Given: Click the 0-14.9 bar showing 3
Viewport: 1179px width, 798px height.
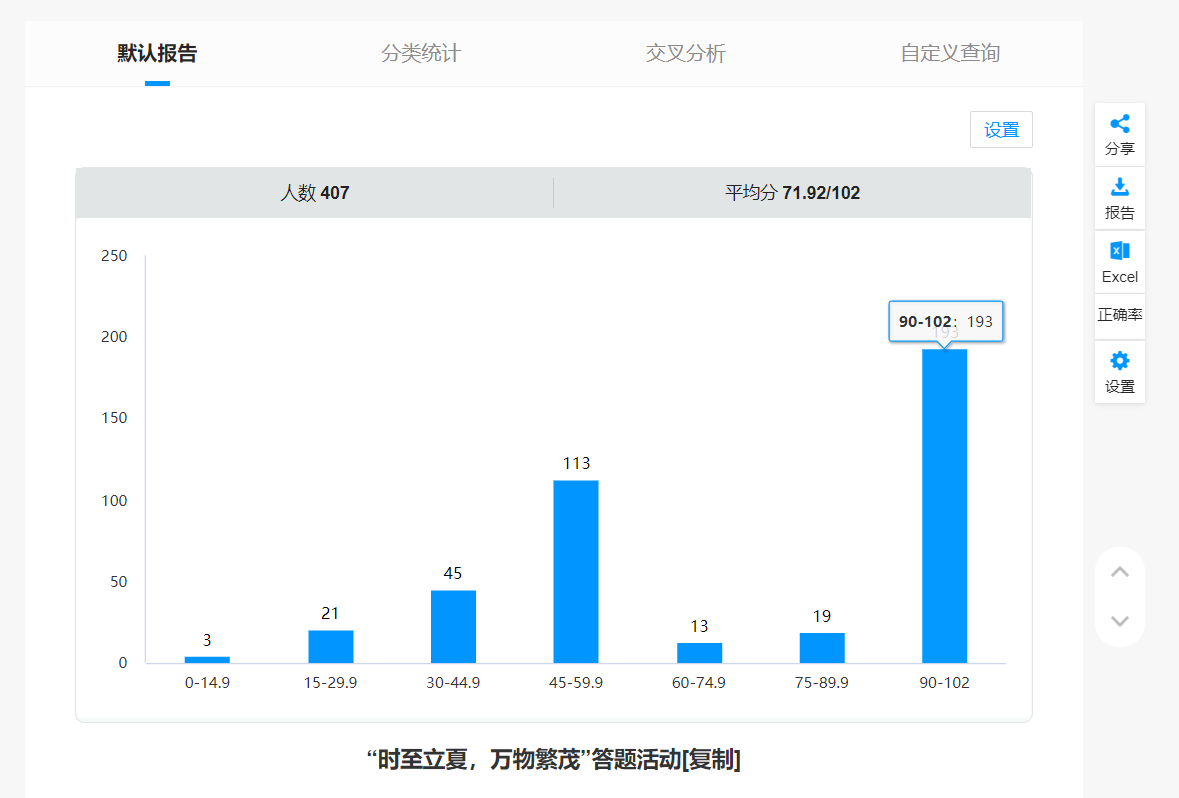Looking at the screenshot, I should 207,659.
